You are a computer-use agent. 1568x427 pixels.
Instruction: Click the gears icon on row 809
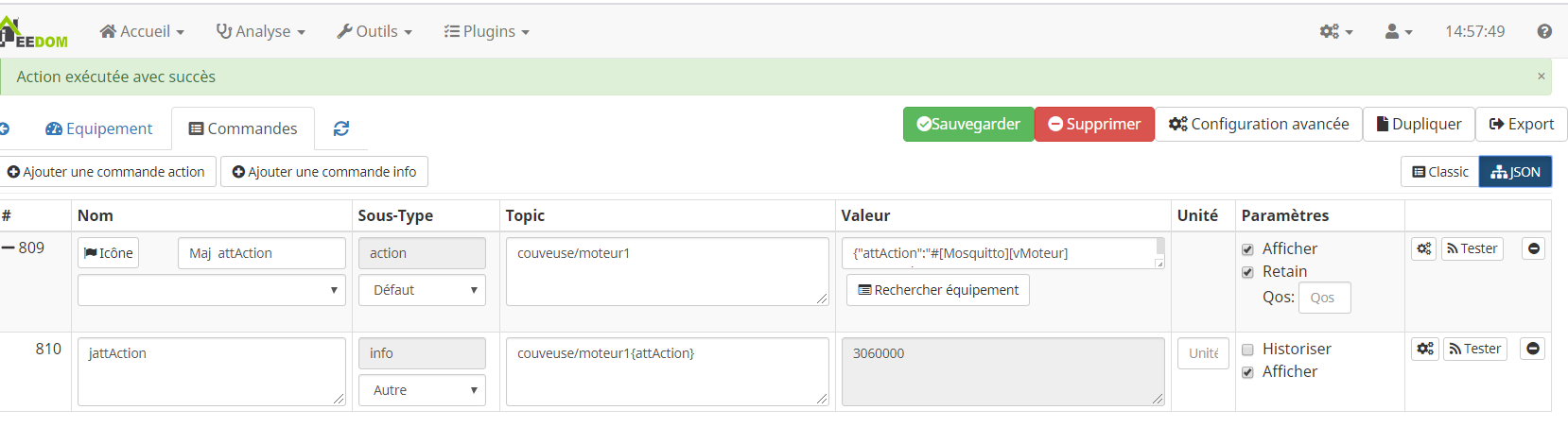pyautogui.click(x=1424, y=248)
